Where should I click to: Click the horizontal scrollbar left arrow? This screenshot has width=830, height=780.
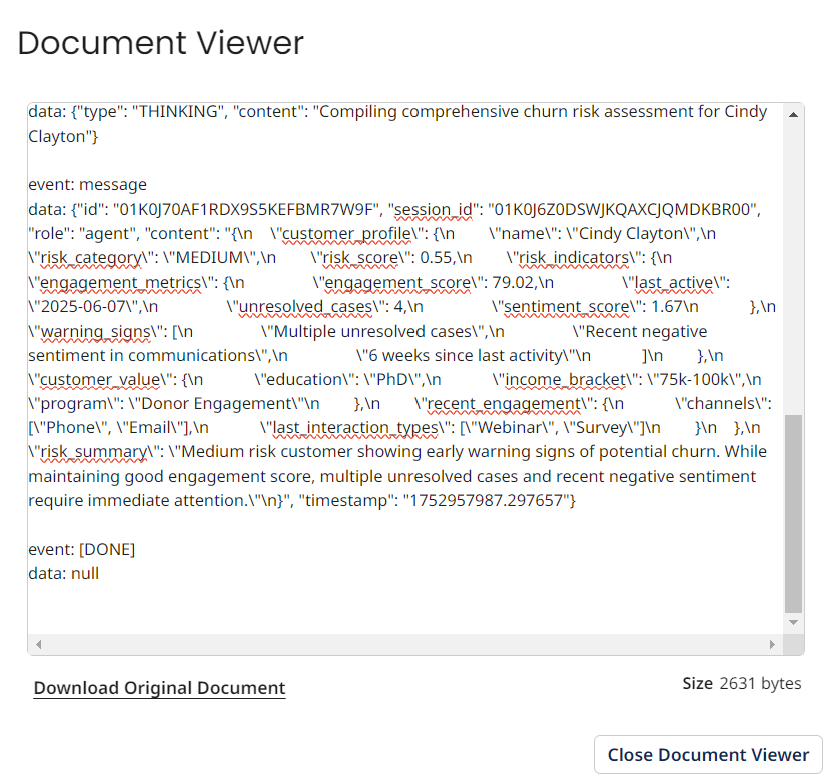tap(38, 643)
